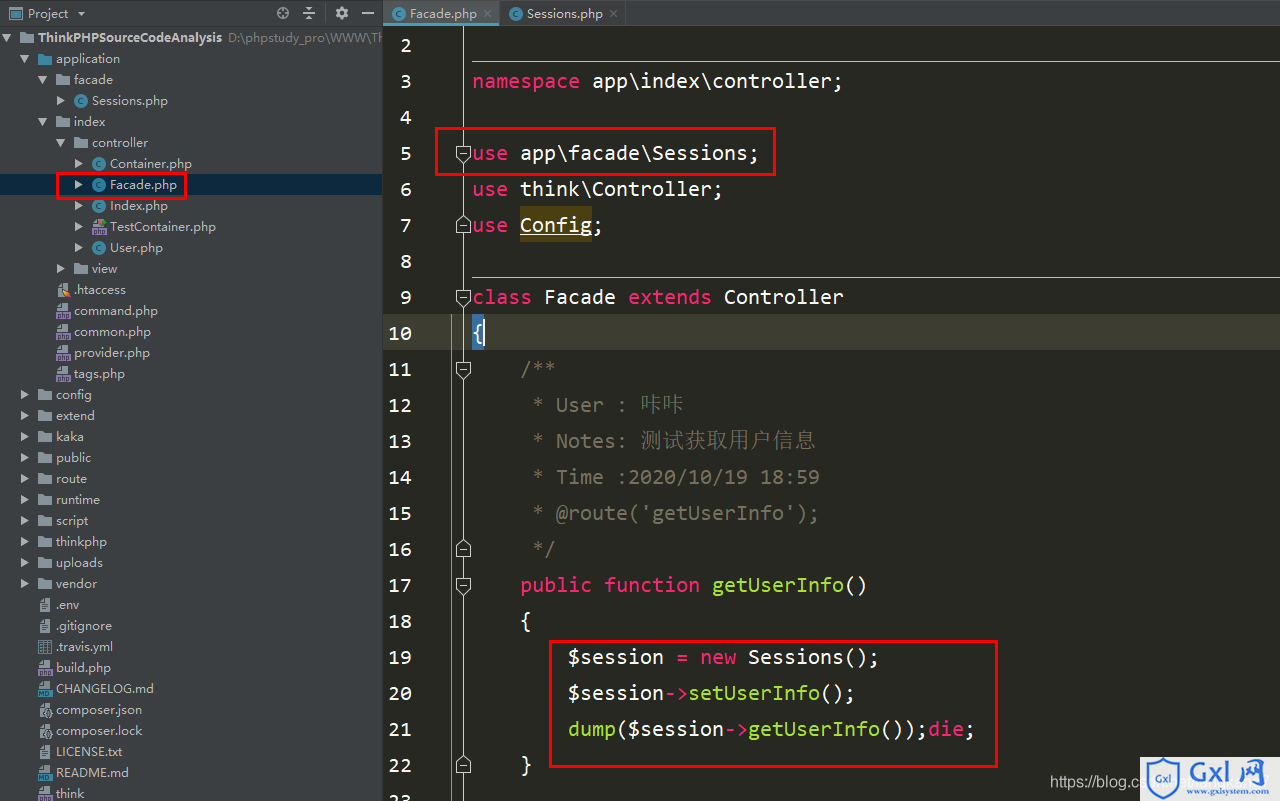The height and width of the screenshot is (801, 1280).
Task: Click provider.php file icon
Action: (x=63, y=353)
